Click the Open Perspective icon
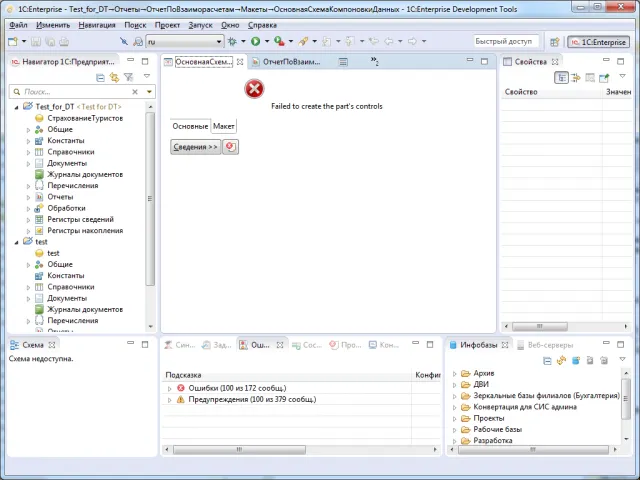This screenshot has height=480, width=640. pyautogui.click(x=554, y=42)
